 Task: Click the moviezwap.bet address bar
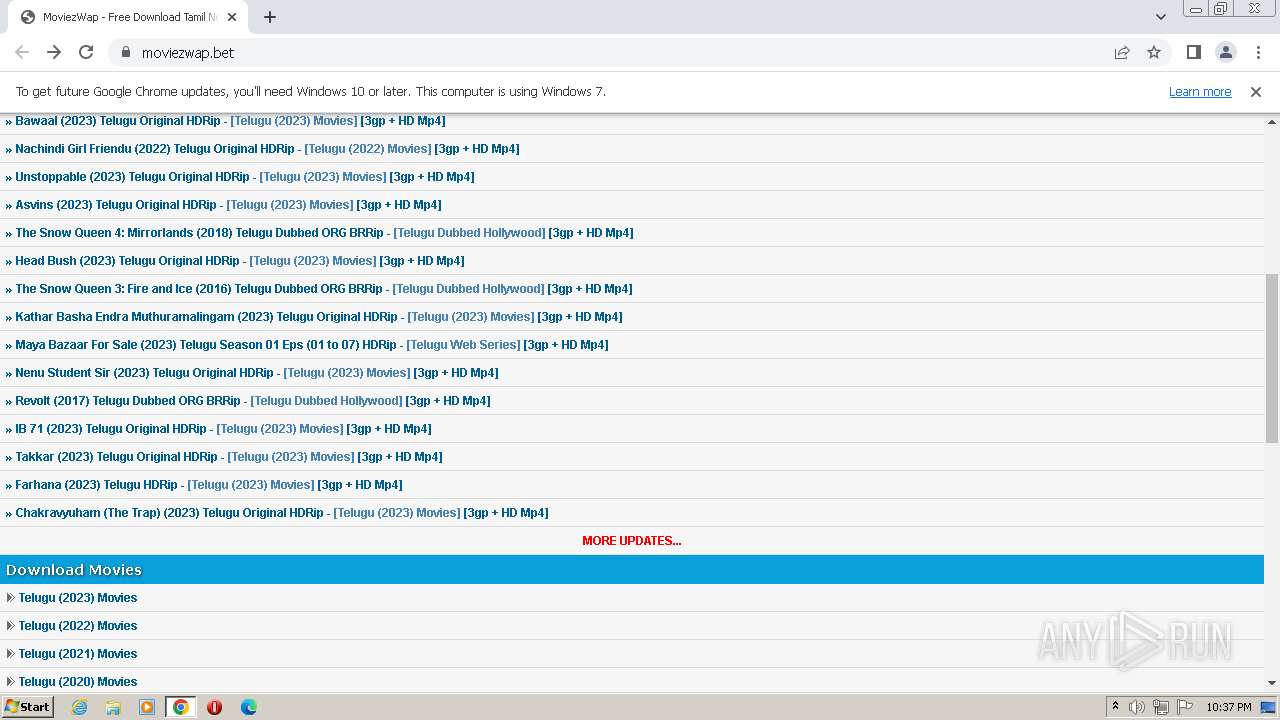pyautogui.click(x=620, y=52)
